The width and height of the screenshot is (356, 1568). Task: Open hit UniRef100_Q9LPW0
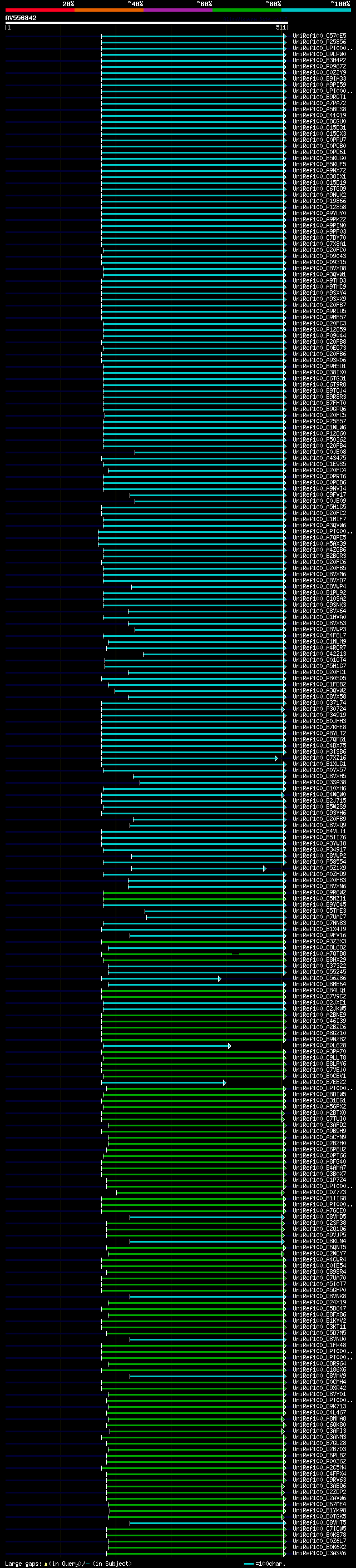coord(319,54)
